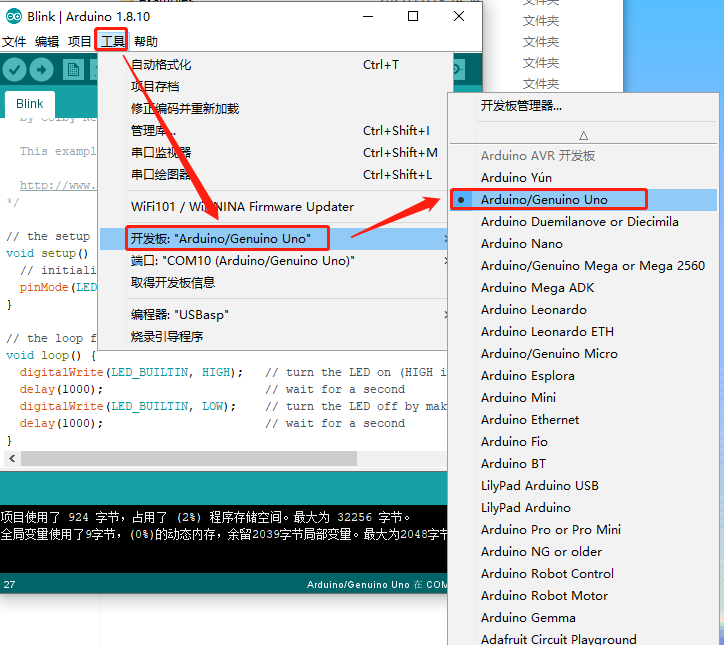Viewport: 724px width, 645px height.
Task: Click 烧录引导程序 burn bootloader entry
Action: [273, 337]
